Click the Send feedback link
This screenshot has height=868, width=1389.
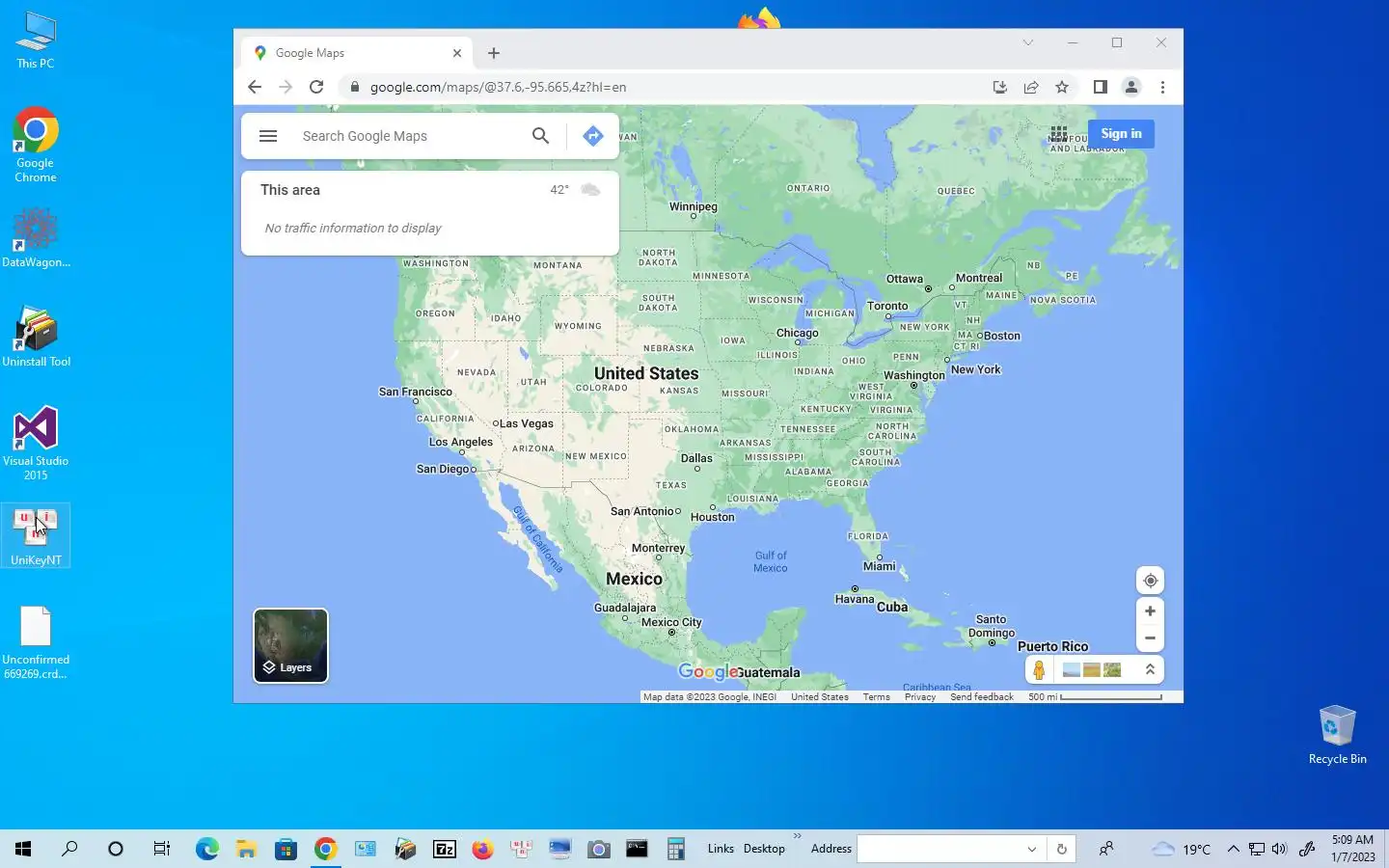click(x=982, y=697)
